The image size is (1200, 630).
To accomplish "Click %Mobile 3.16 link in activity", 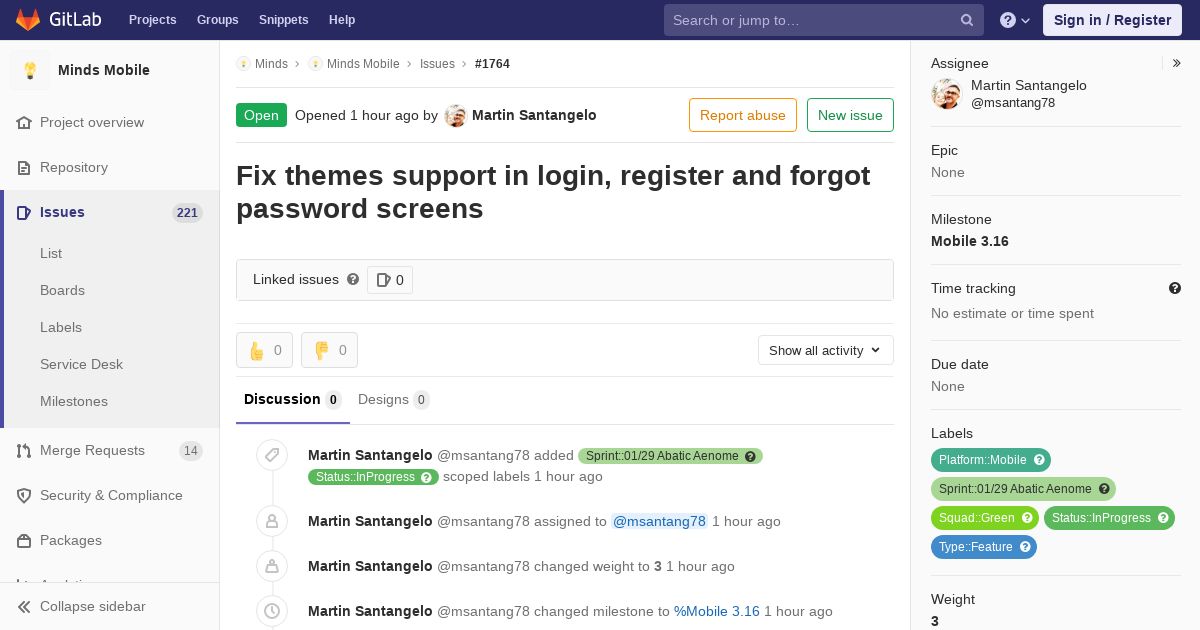I will coord(717,611).
